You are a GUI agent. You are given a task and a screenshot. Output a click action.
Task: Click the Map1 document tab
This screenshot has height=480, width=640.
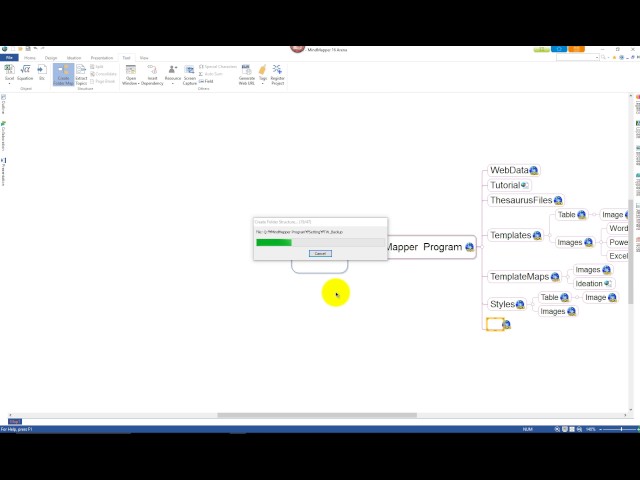tap(15, 421)
